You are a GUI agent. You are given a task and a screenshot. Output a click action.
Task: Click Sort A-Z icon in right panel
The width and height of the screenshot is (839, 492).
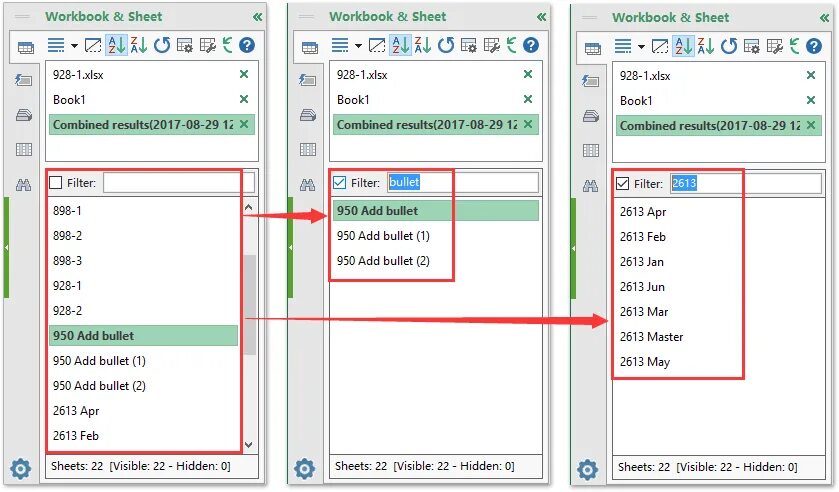(x=683, y=46)
